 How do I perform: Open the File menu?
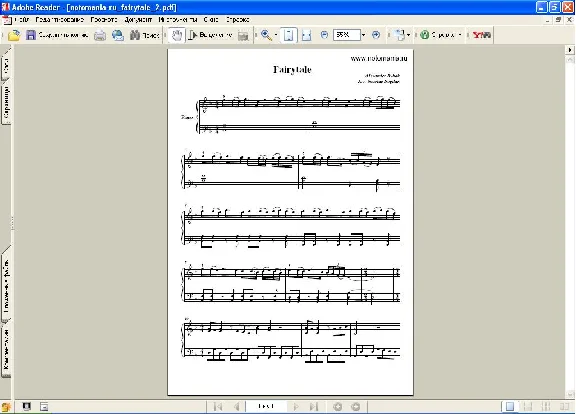[22, 20]
